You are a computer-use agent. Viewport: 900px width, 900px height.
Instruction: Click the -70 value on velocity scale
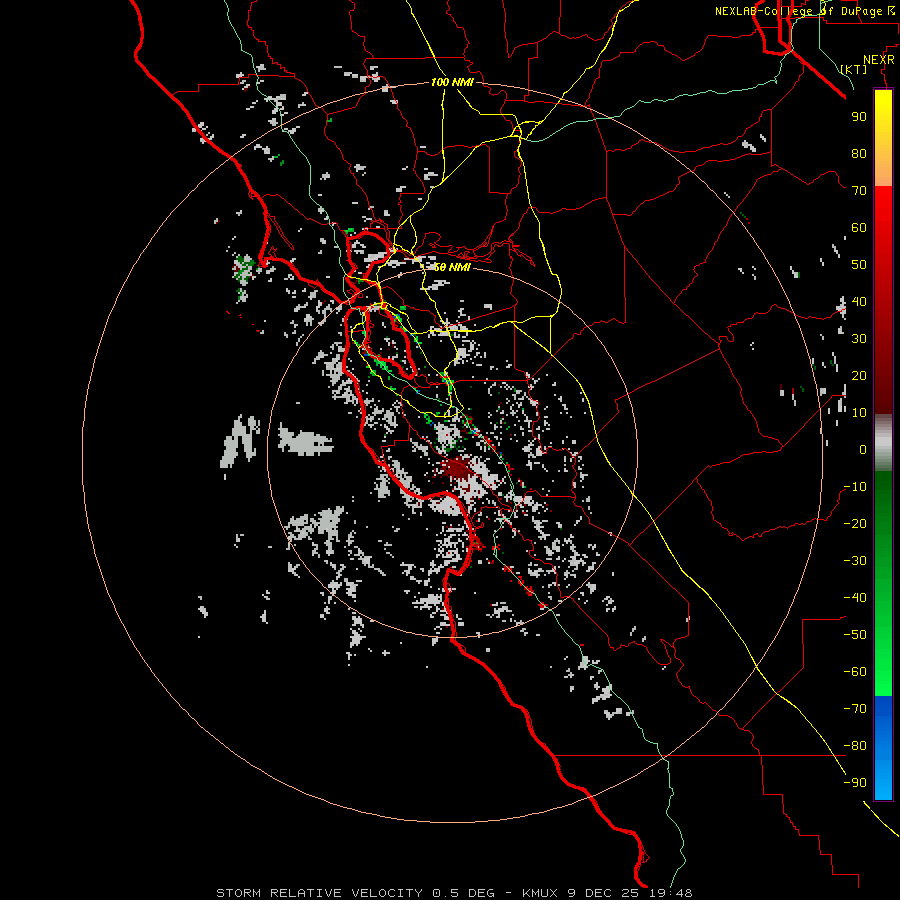(855, 708)
